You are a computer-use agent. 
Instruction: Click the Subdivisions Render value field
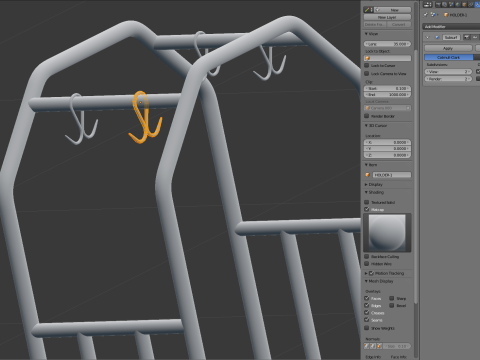(448, 79)
